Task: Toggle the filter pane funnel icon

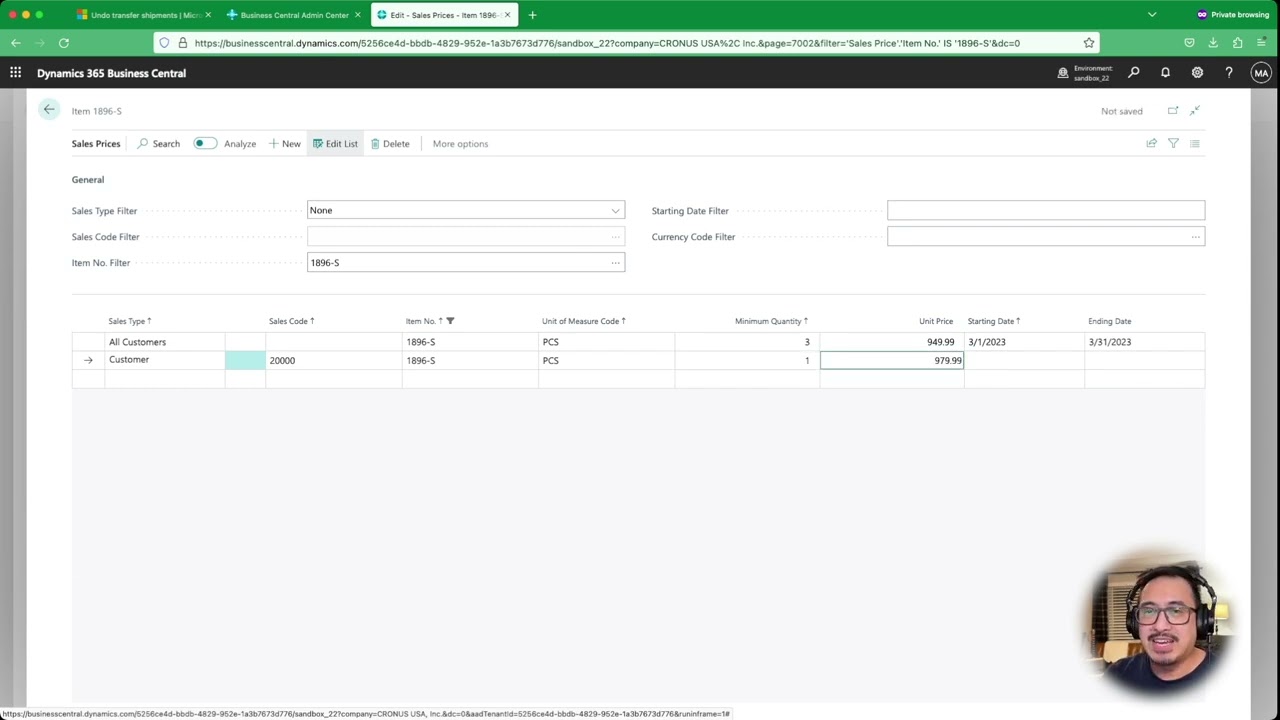Action: coord(1173,144)
